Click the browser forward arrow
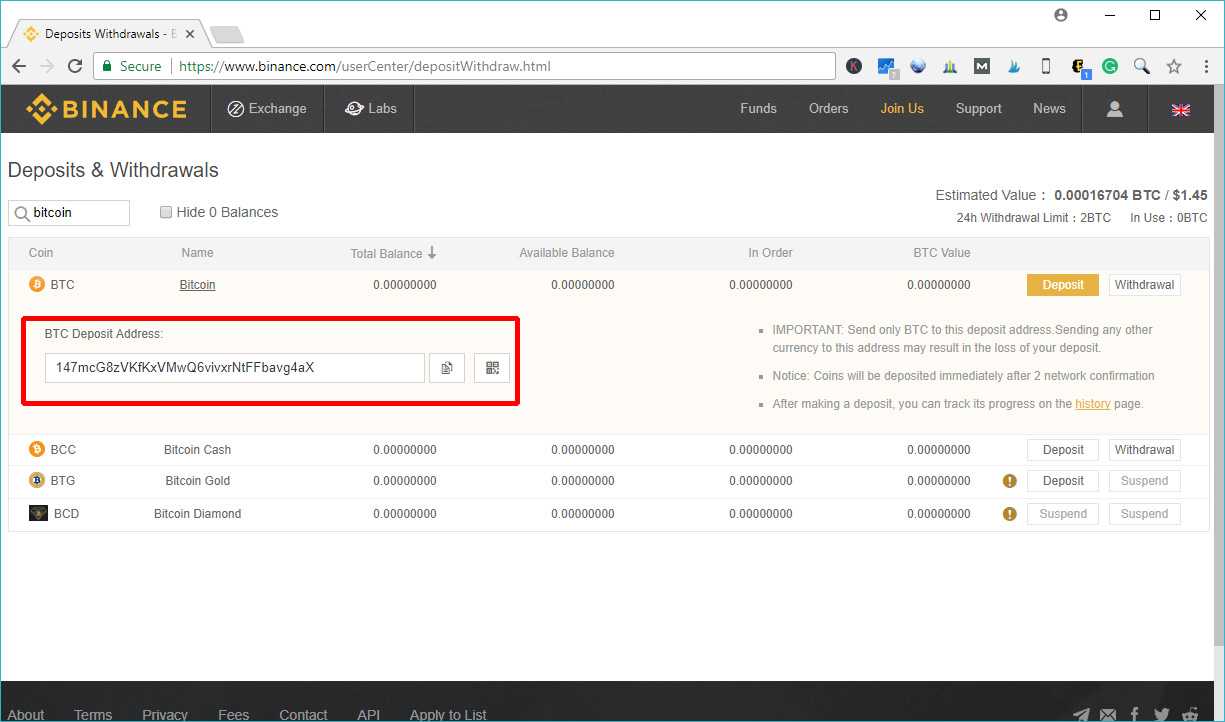 (47, 66)
